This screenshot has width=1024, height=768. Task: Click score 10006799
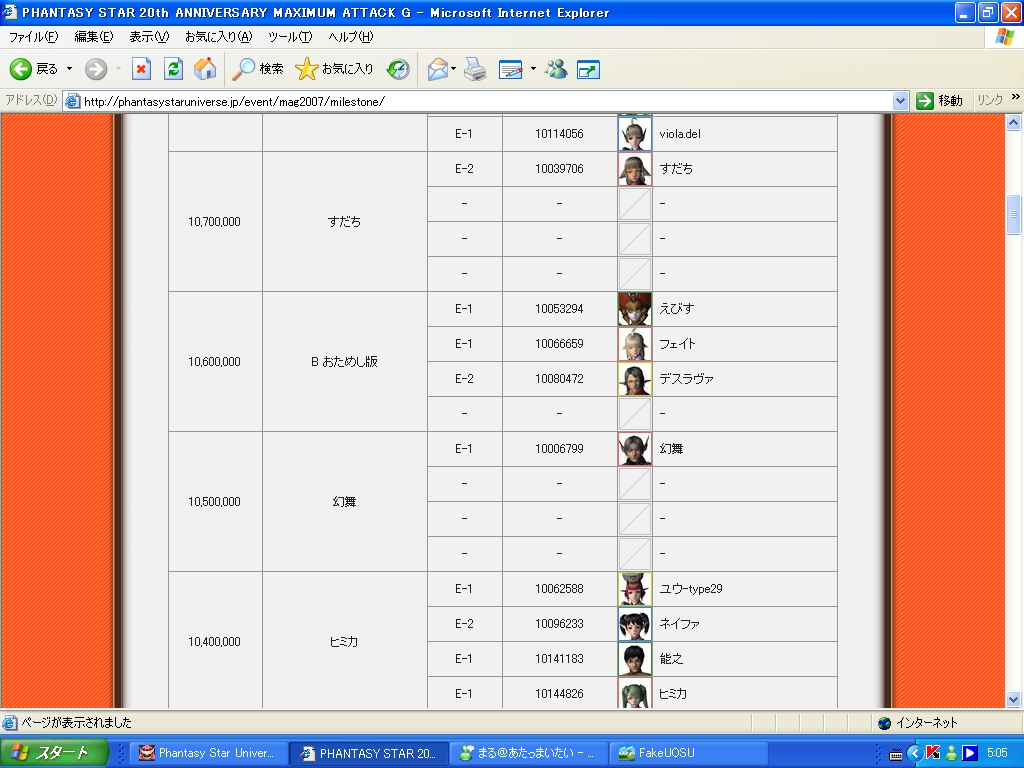[559, 449]
